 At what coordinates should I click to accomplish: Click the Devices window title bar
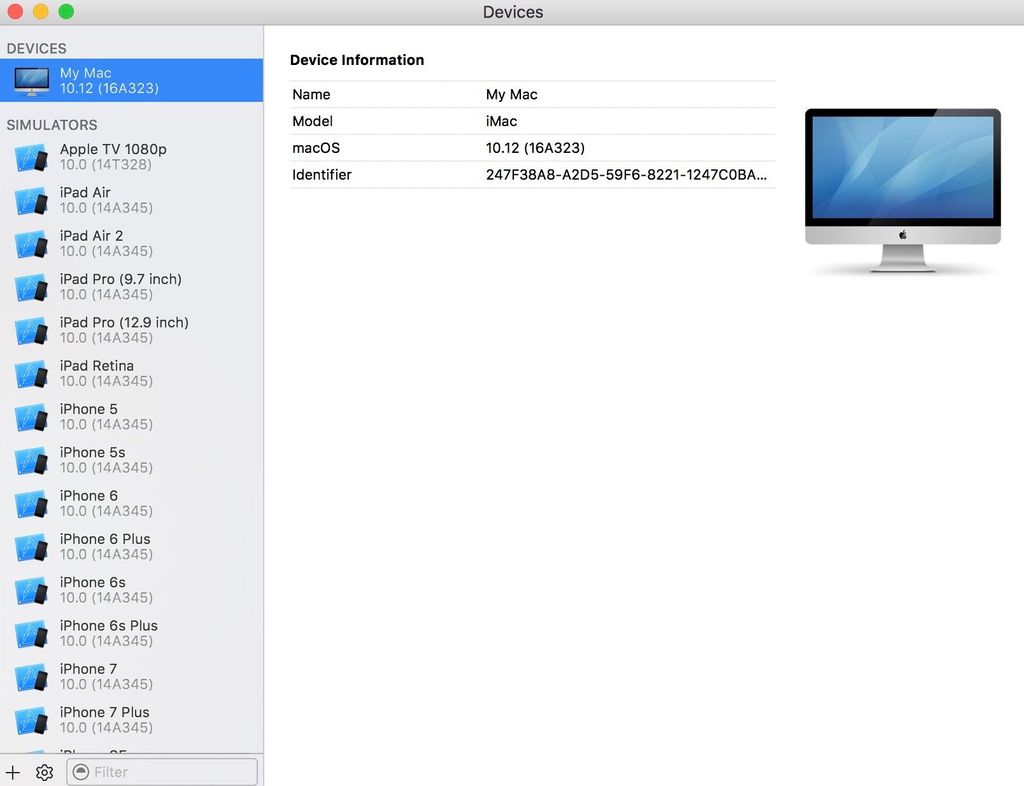[512, 12]
